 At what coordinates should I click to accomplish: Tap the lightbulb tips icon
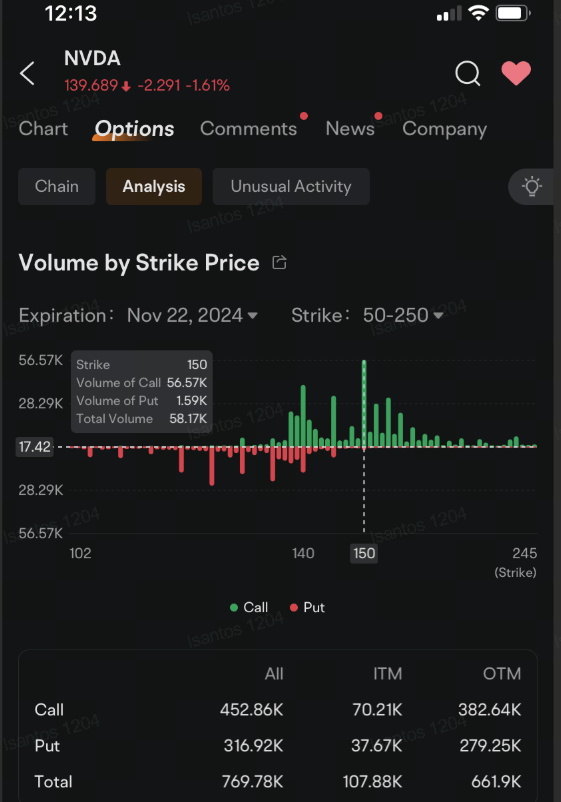pyautogui.click(x=532, y=186)
